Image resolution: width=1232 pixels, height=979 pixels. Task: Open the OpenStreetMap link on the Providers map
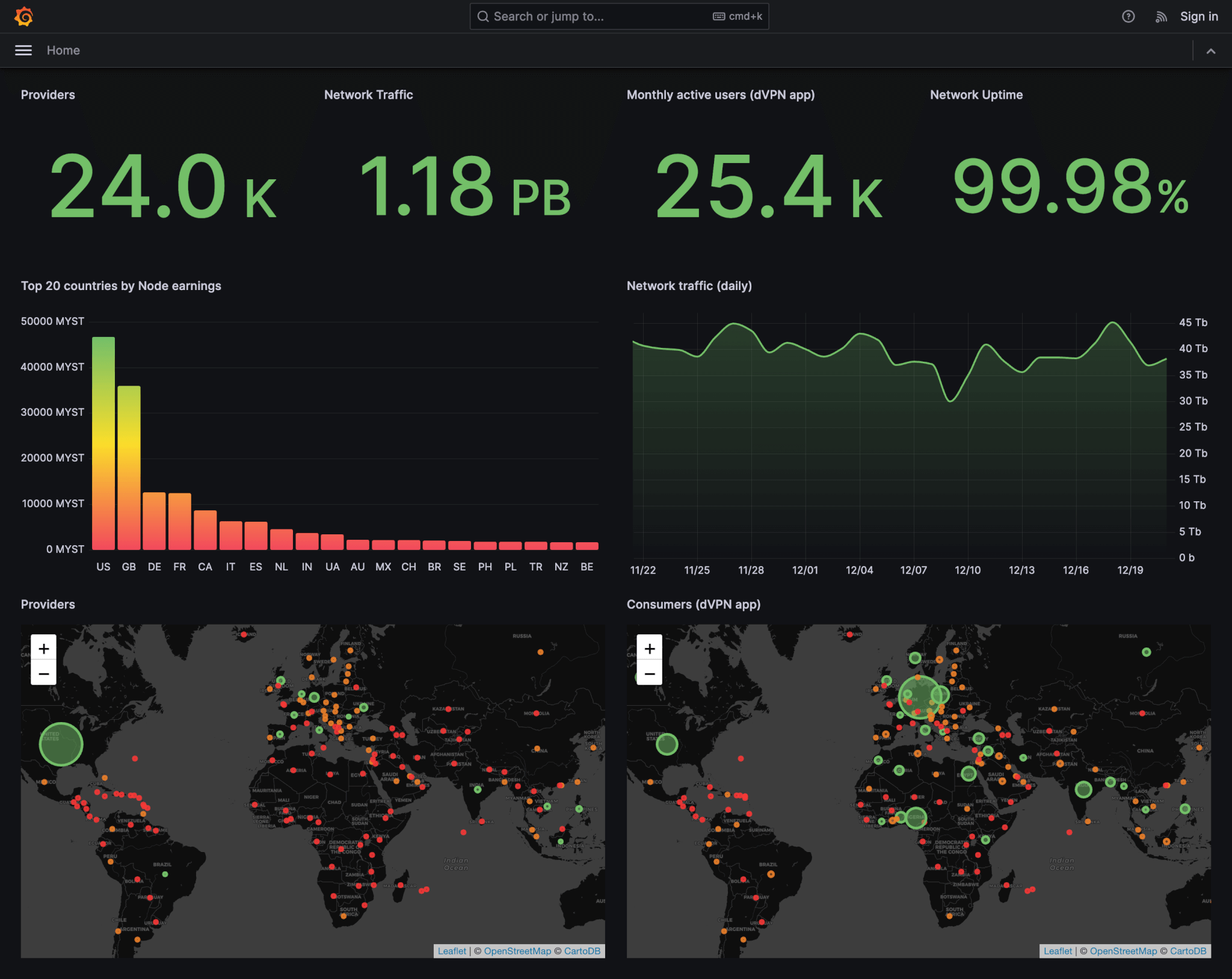pos(518,951)
